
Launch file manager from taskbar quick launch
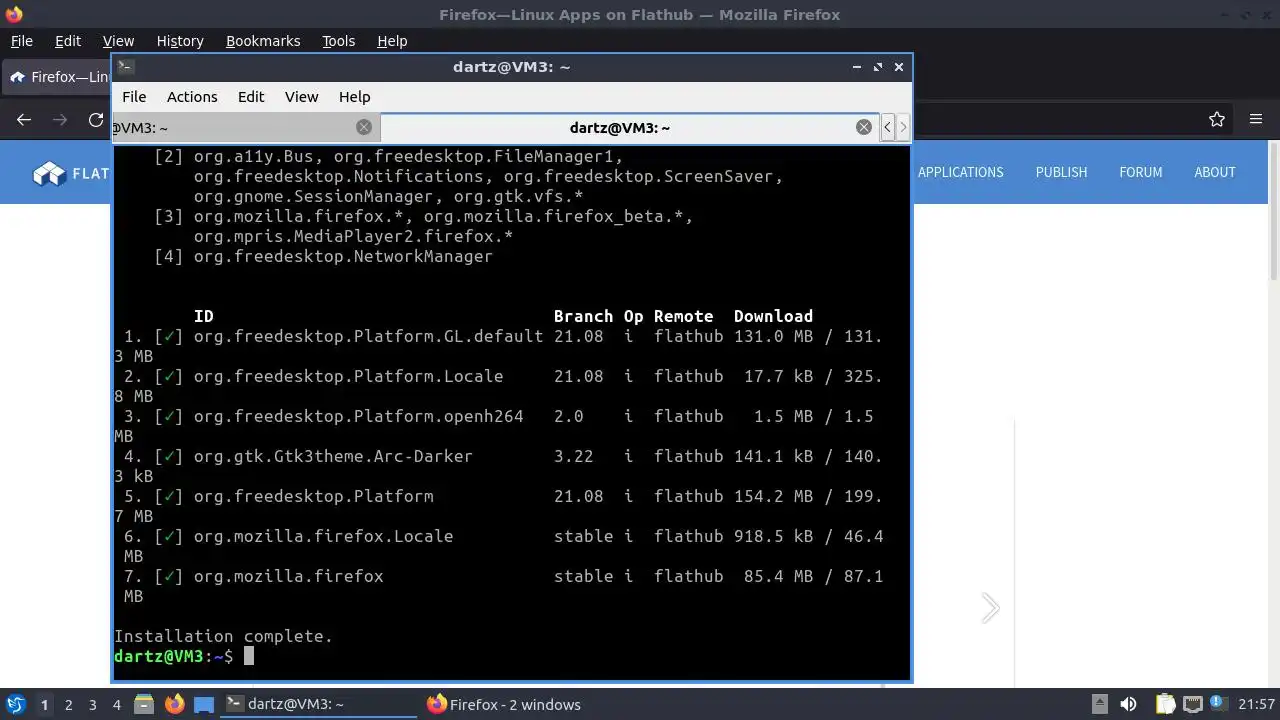[144, 704]
